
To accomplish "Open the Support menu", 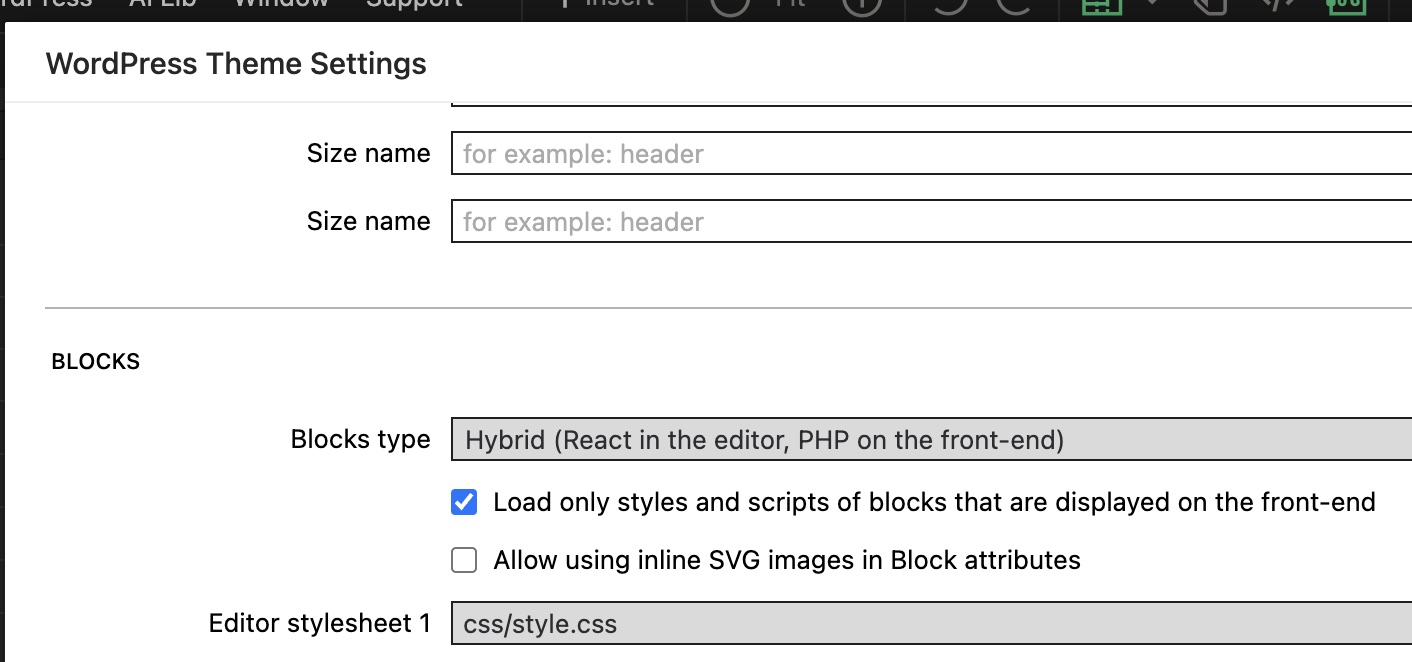I will coord(414,5).
